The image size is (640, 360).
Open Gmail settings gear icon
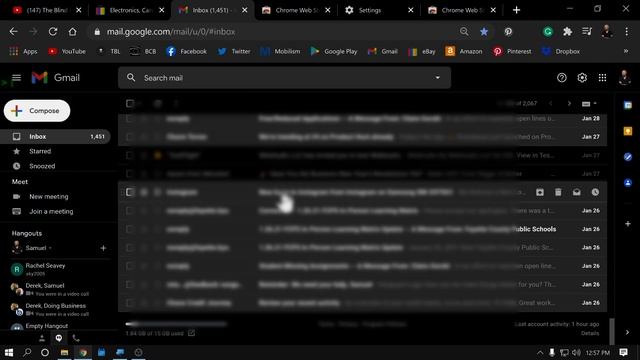coord(582,78)
